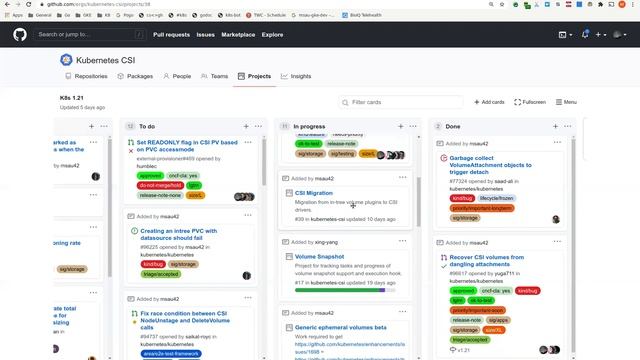
Task: Click the lifecycle/frozen label
Action: coord(496,198)
